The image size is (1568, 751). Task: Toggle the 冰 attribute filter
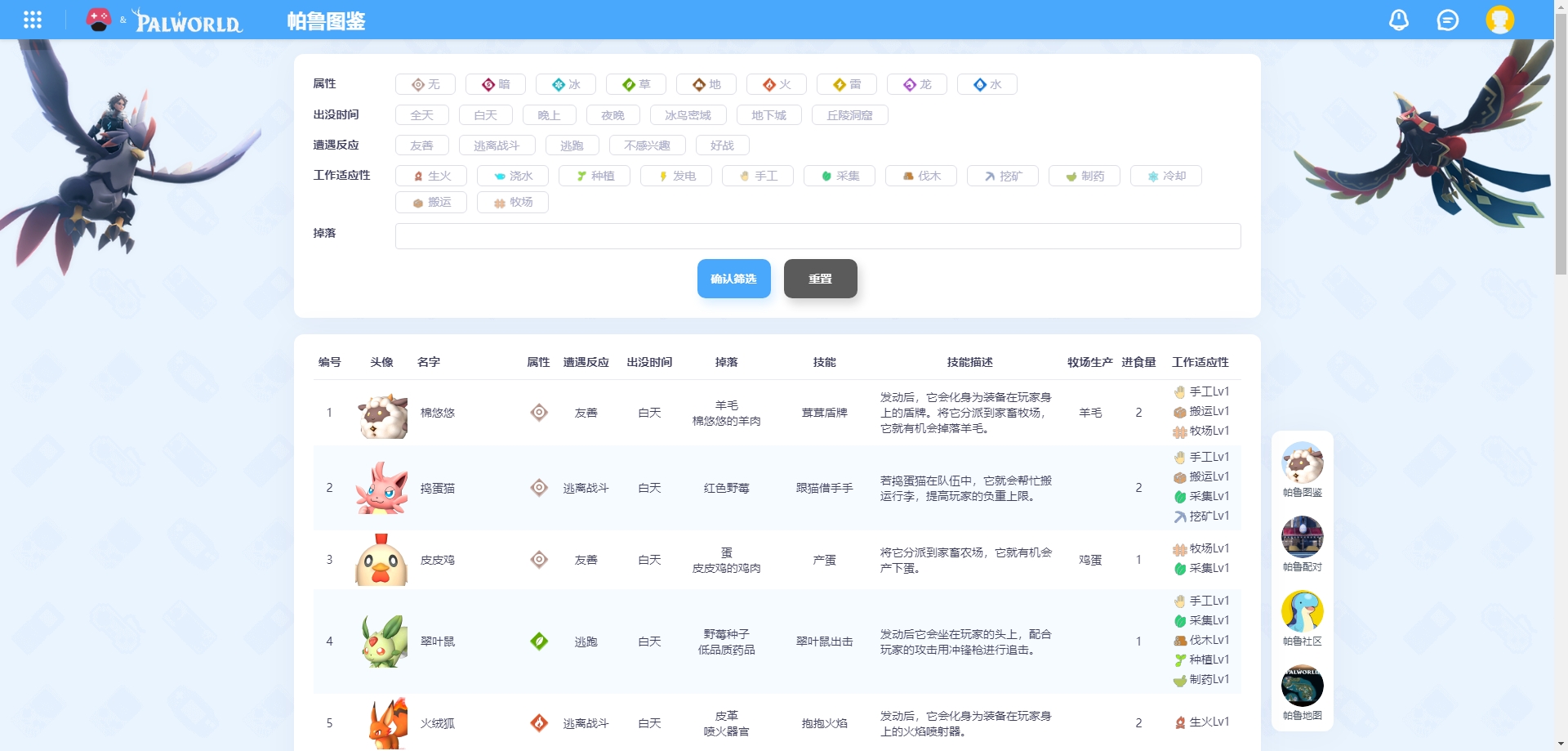(x=566, y=84)
